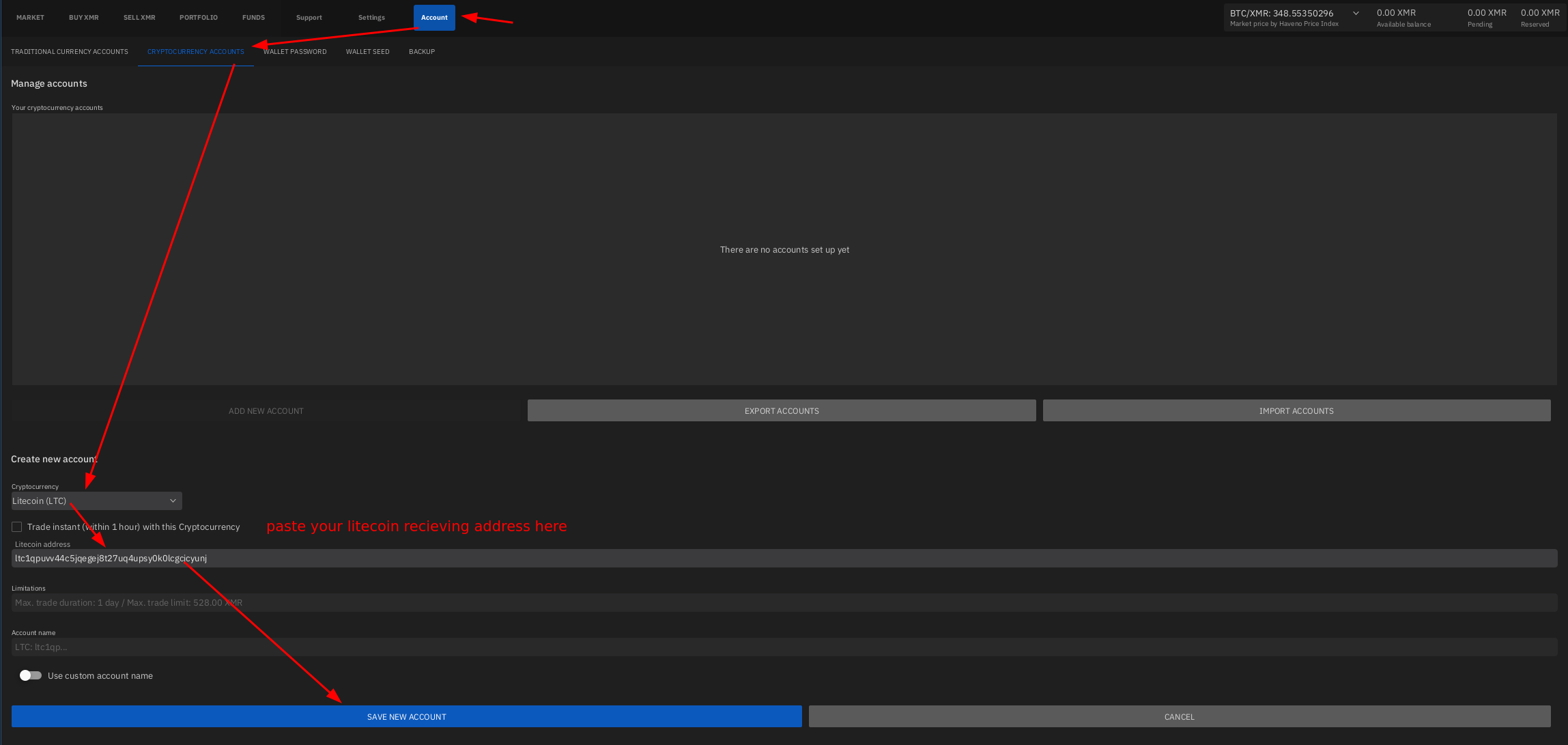Switch to Traditional Currency Accounts
Image resolution: width=1568 pixels, height=745 pixels.
[x=70, y=52]
